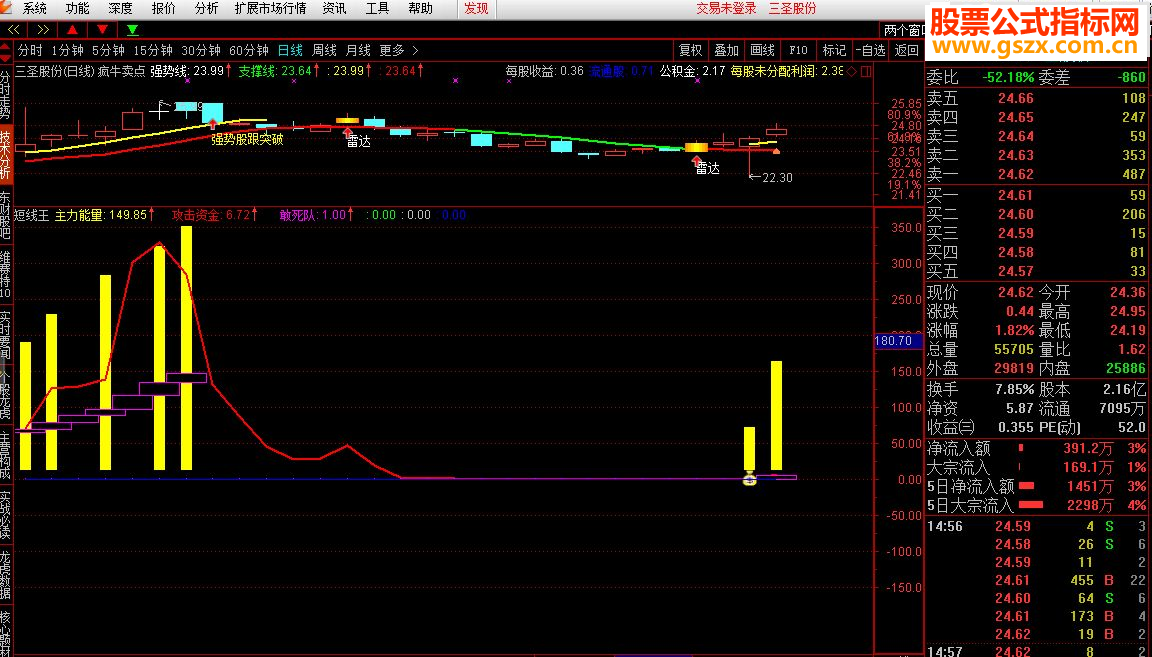Click the 卖一 price 24.62 row

tap(1037, 174)
